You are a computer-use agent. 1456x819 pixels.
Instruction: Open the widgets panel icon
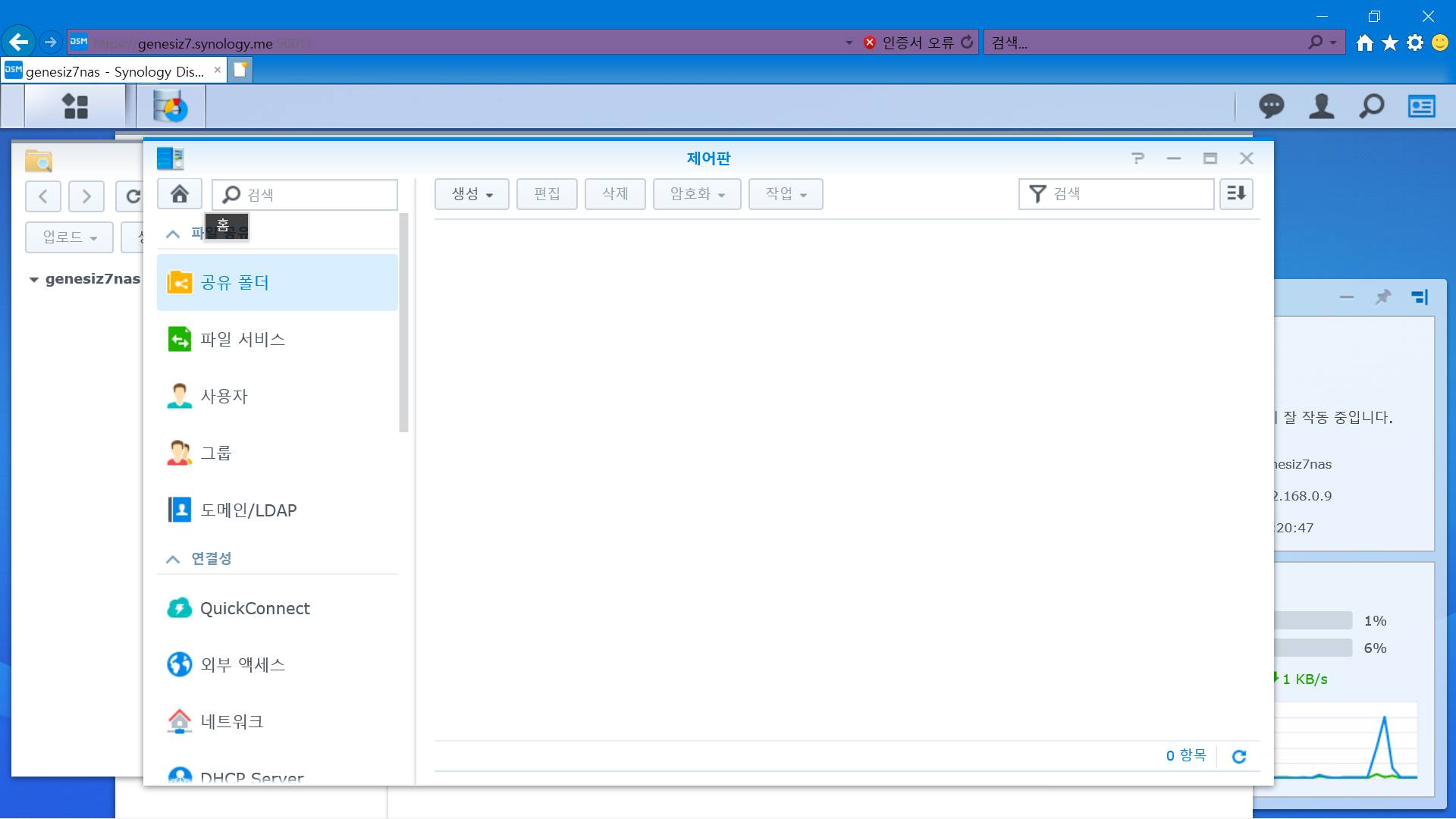[1421, 106]
